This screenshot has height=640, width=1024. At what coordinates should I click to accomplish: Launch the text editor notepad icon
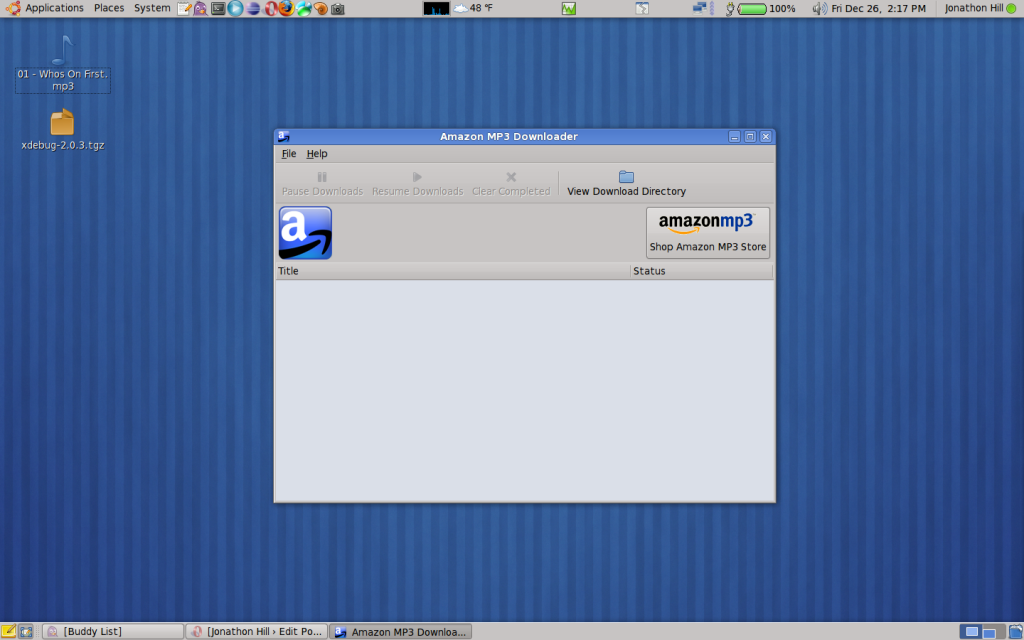coord(184,8)
